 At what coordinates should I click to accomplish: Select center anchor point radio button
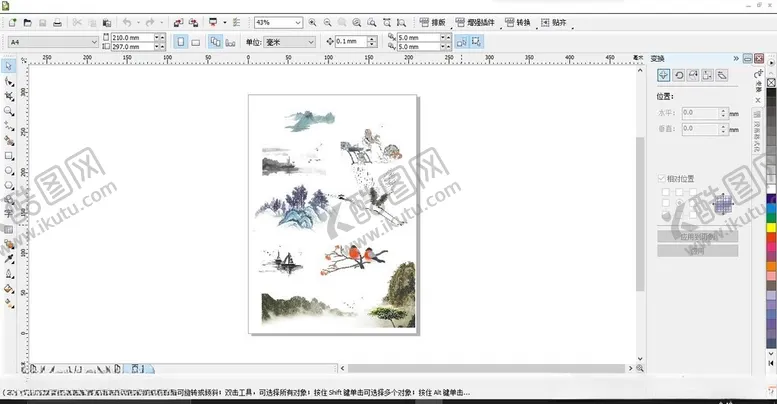(x=679, y=204)
